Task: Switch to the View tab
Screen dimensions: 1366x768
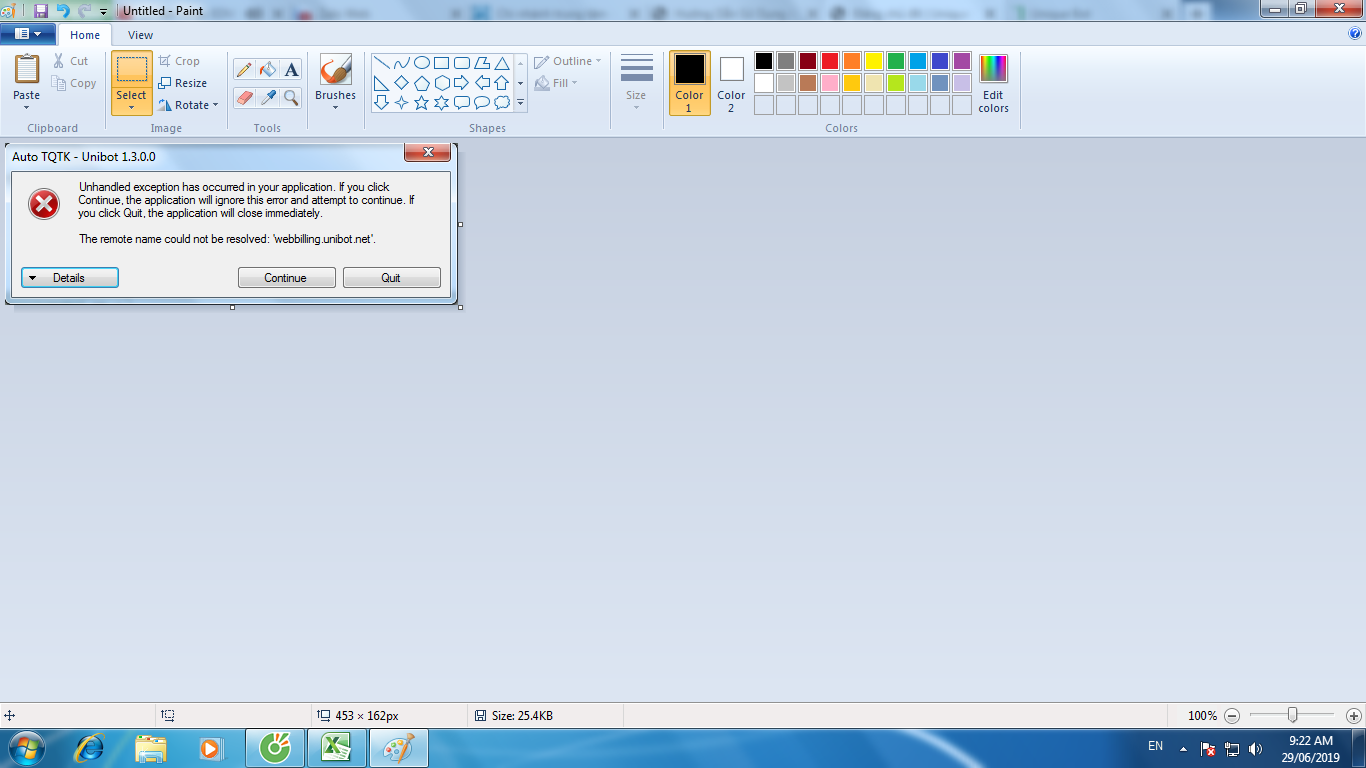Action: 141,35
